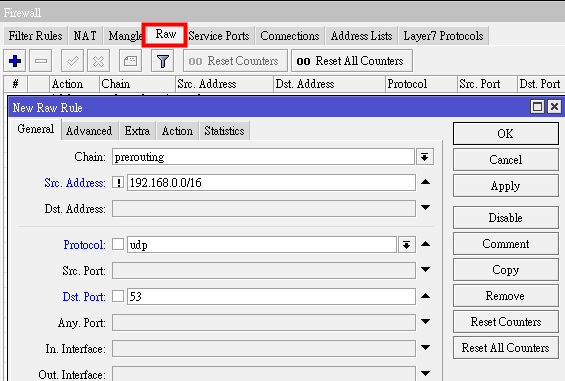The width and height of the screenshot is (565, 381).
Task: Click the remove (minus) toolbar icon
Action: tap(41, 61)
